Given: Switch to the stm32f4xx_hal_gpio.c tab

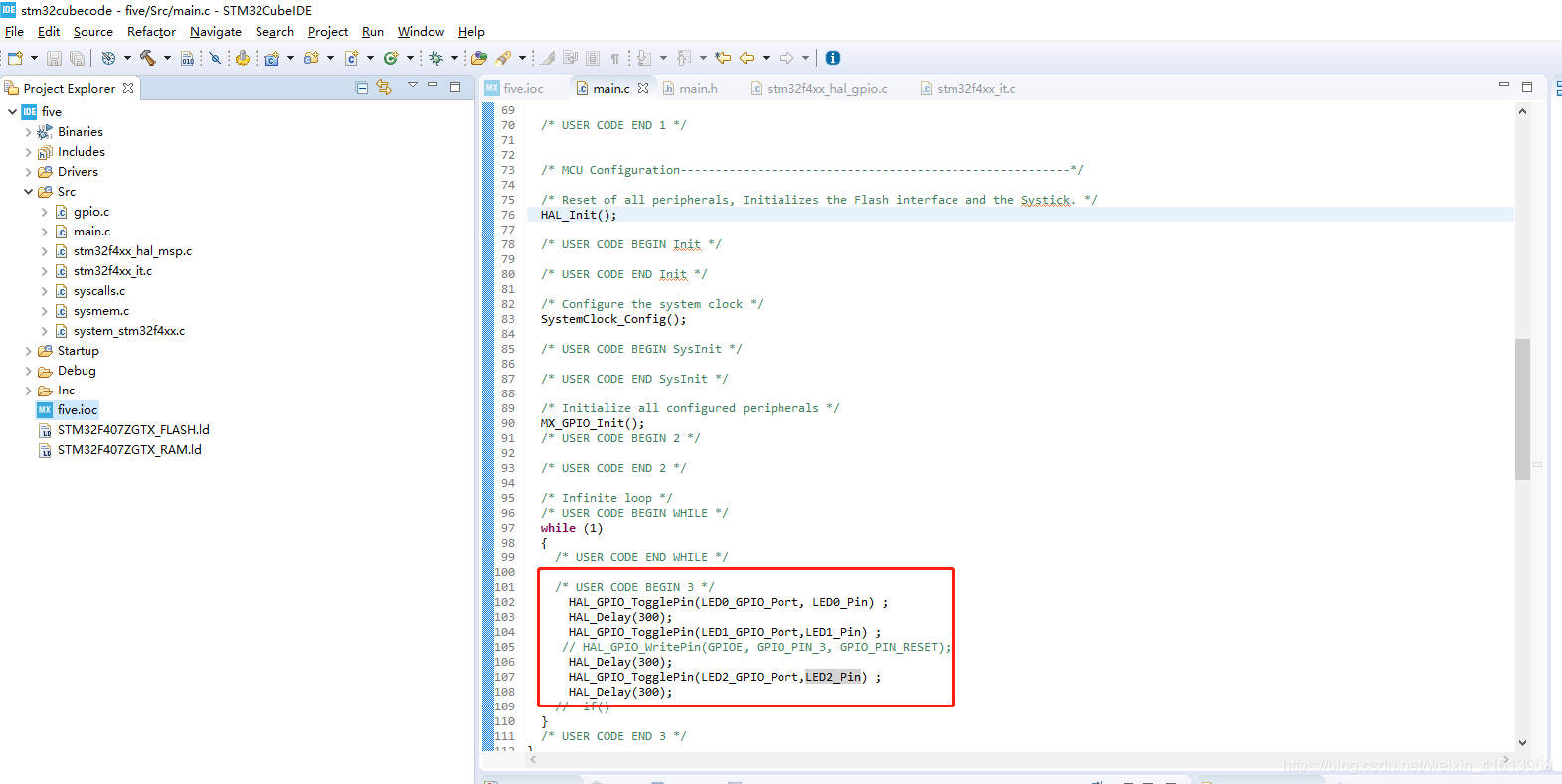Looking at the screenshot, I should coord(818,88).
